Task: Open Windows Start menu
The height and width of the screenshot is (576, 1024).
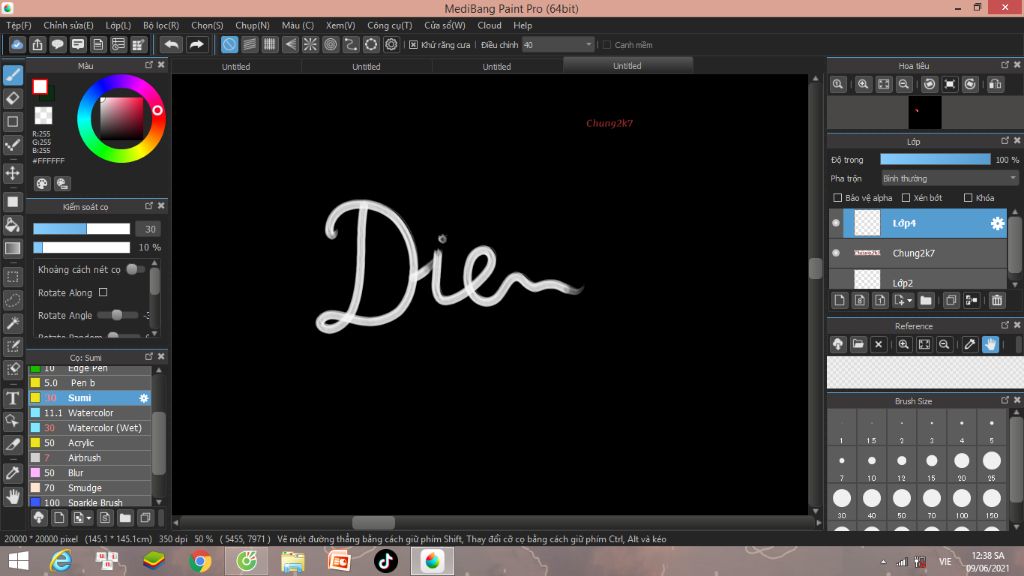Action: pos(18,561)
